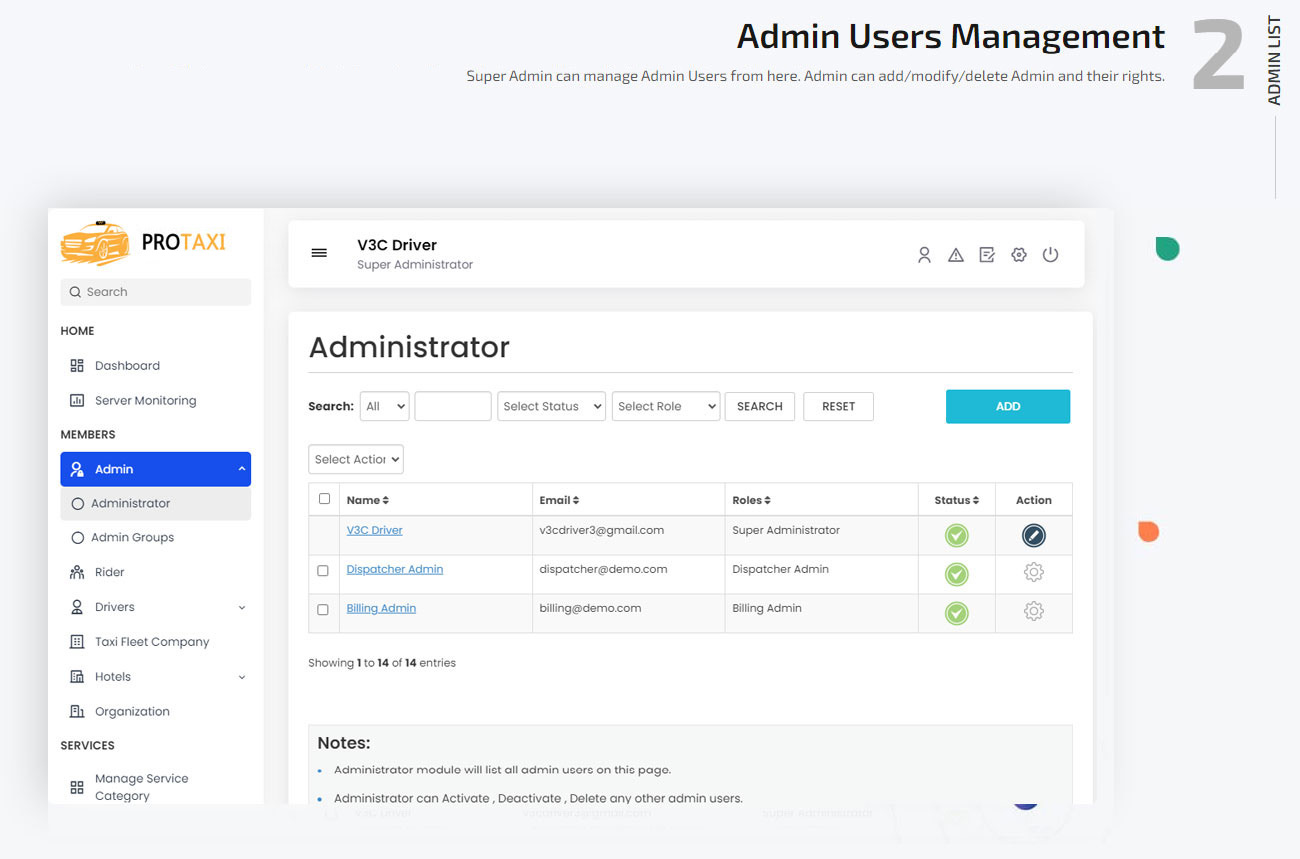Open the Select Role dropdown
Viewport: 1300px width, 859px height.
666,406
